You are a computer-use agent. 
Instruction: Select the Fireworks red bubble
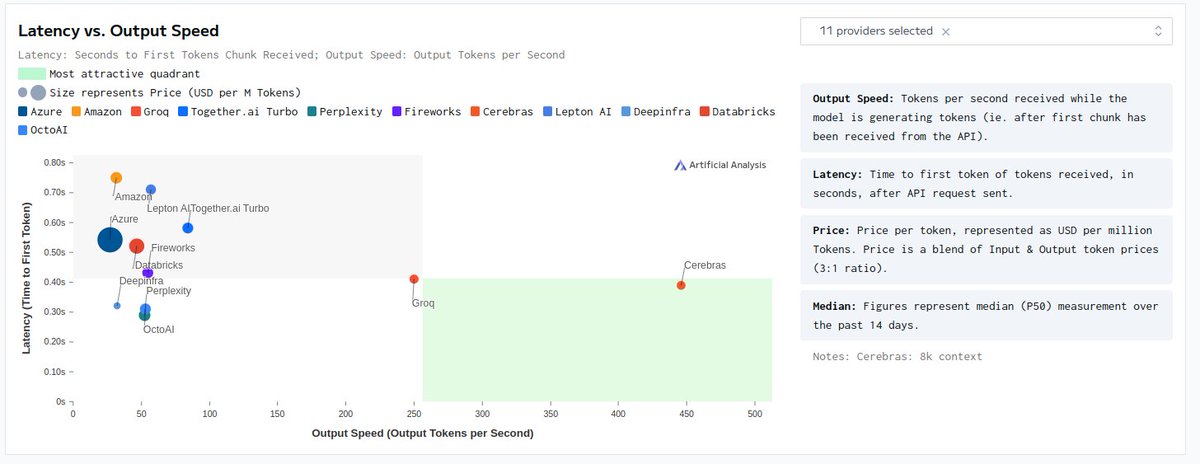coord(137,246)
